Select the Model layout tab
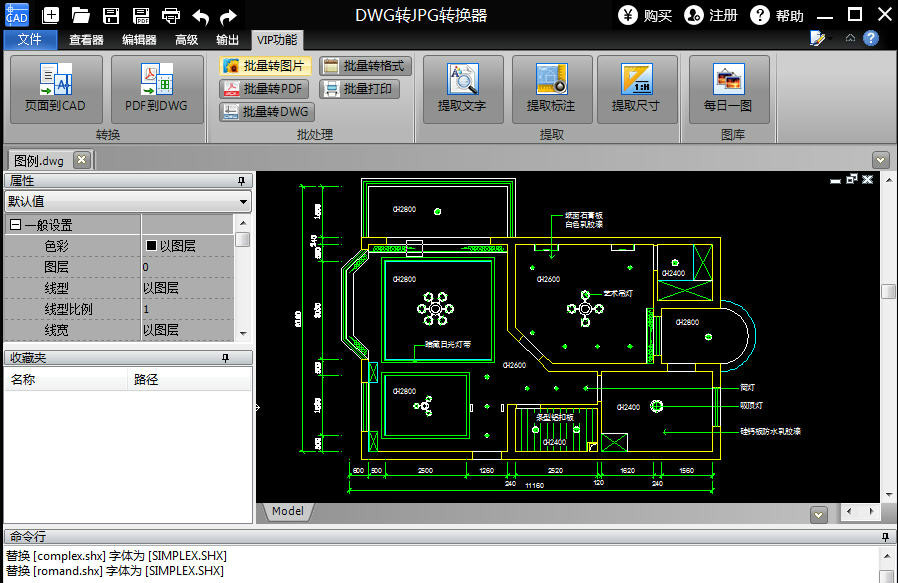This screenshot has width=898, height=583. pyautogui.click(x=288, y=511)
